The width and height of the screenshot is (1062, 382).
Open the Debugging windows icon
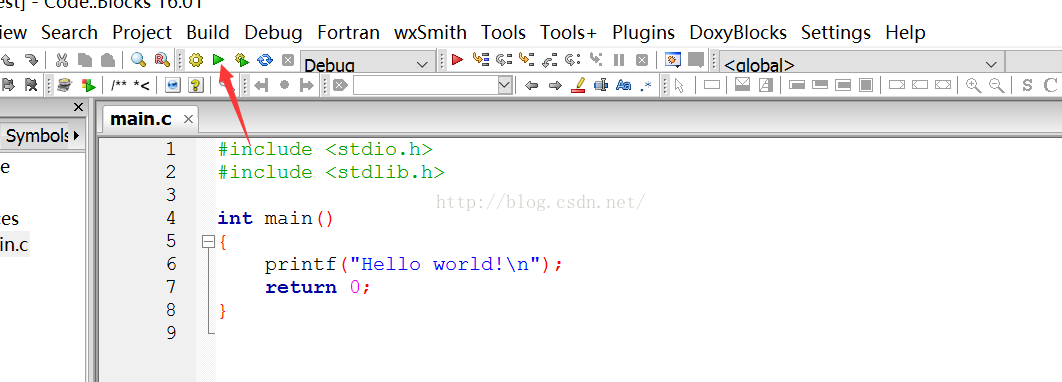coord(673,60)
